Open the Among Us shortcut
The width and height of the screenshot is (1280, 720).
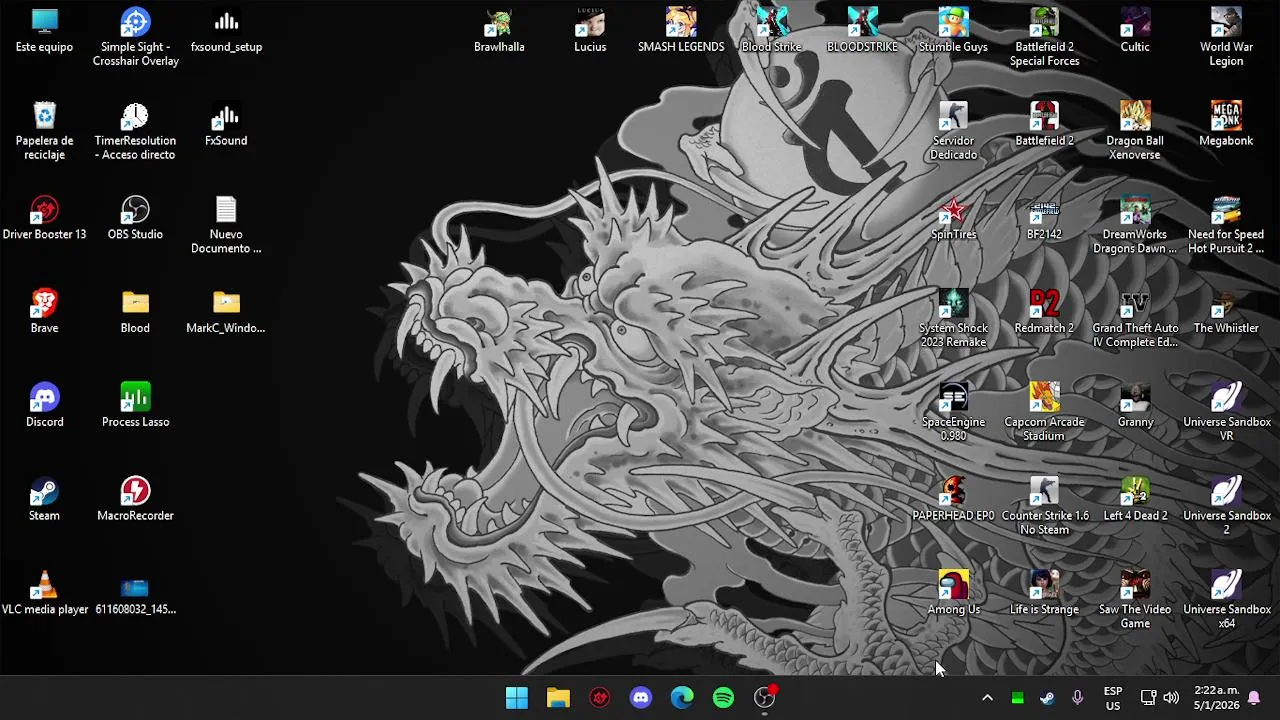[x=953, y=594]
